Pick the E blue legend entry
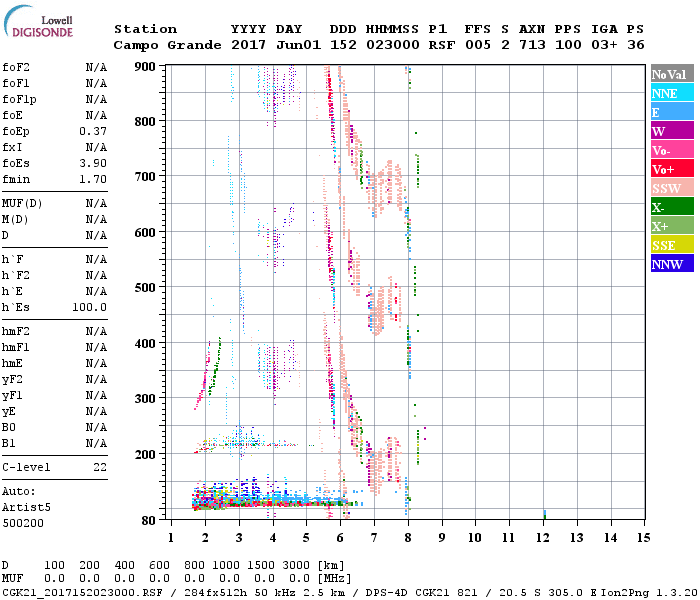 (x=671, y=112)
